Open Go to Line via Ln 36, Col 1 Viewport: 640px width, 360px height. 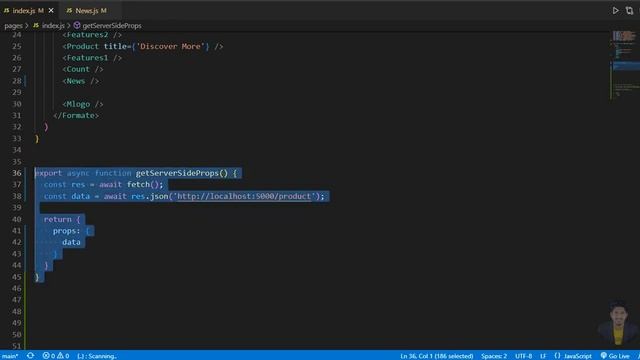pos(436,356)
